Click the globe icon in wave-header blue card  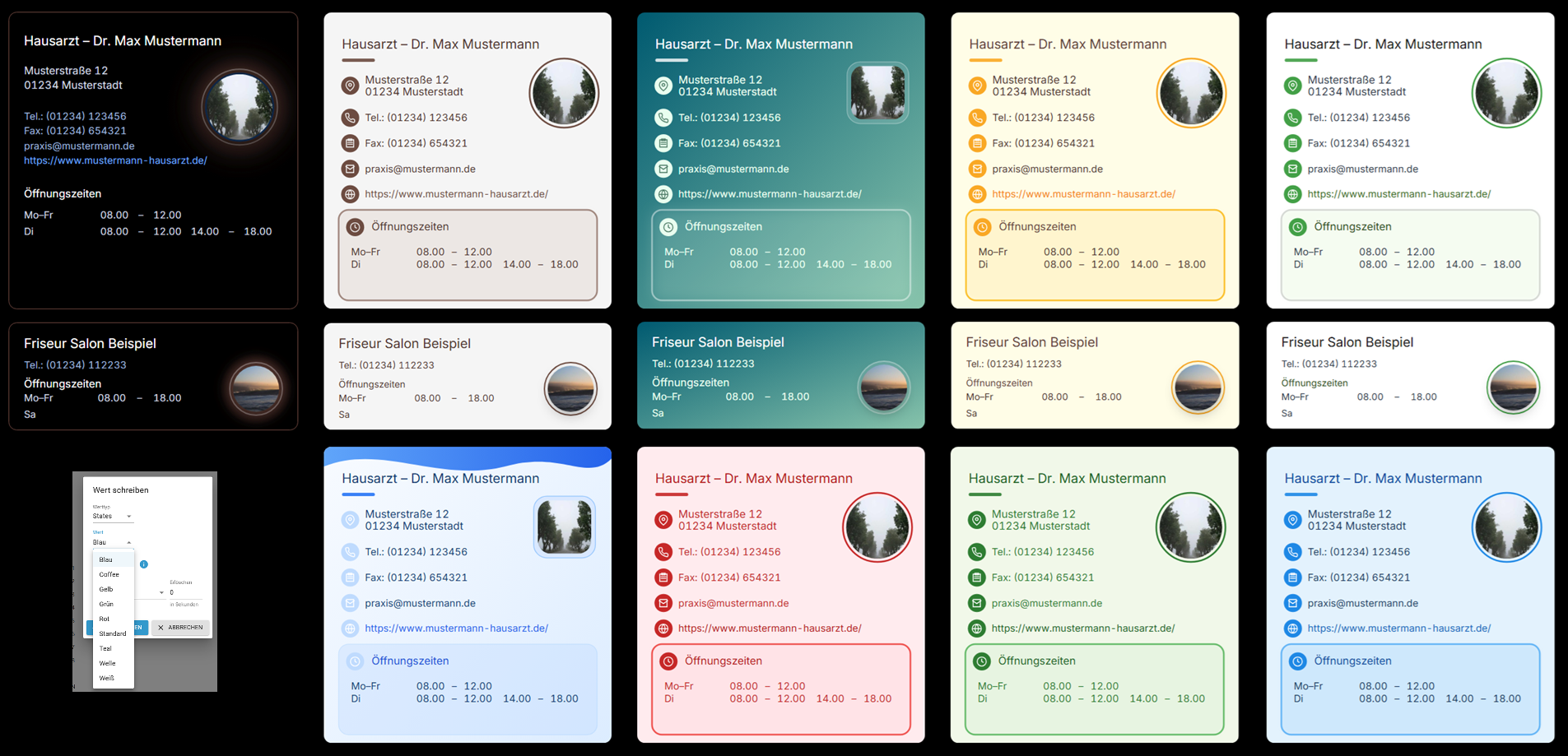pos(350,628)
